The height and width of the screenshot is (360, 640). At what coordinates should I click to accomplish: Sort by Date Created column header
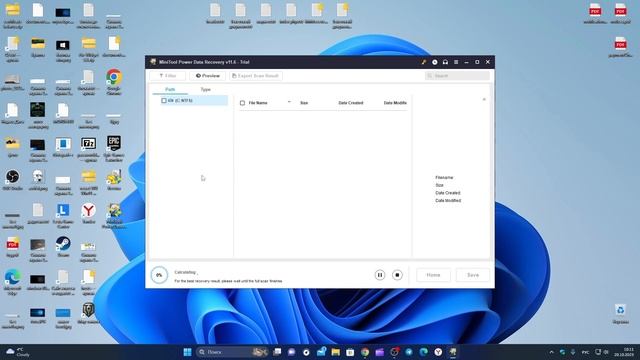(x=351, y=103)
